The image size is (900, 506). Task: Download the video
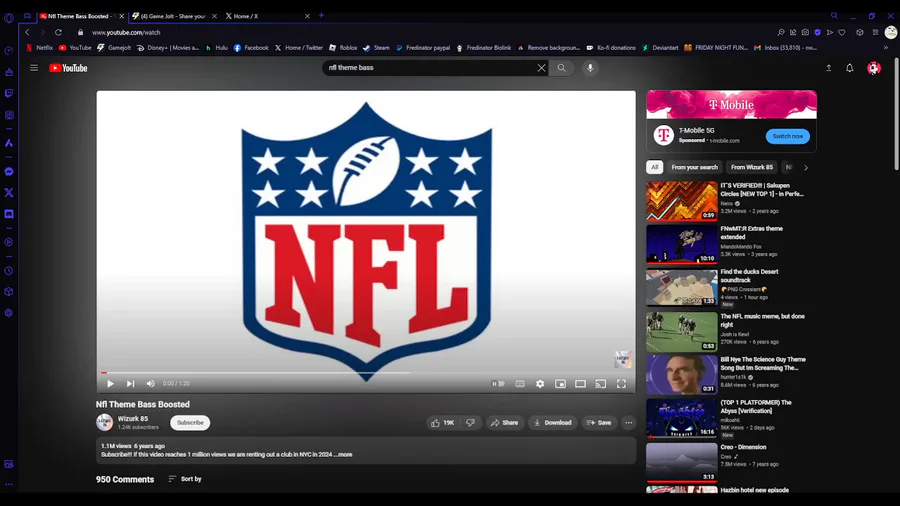point(552,423)
